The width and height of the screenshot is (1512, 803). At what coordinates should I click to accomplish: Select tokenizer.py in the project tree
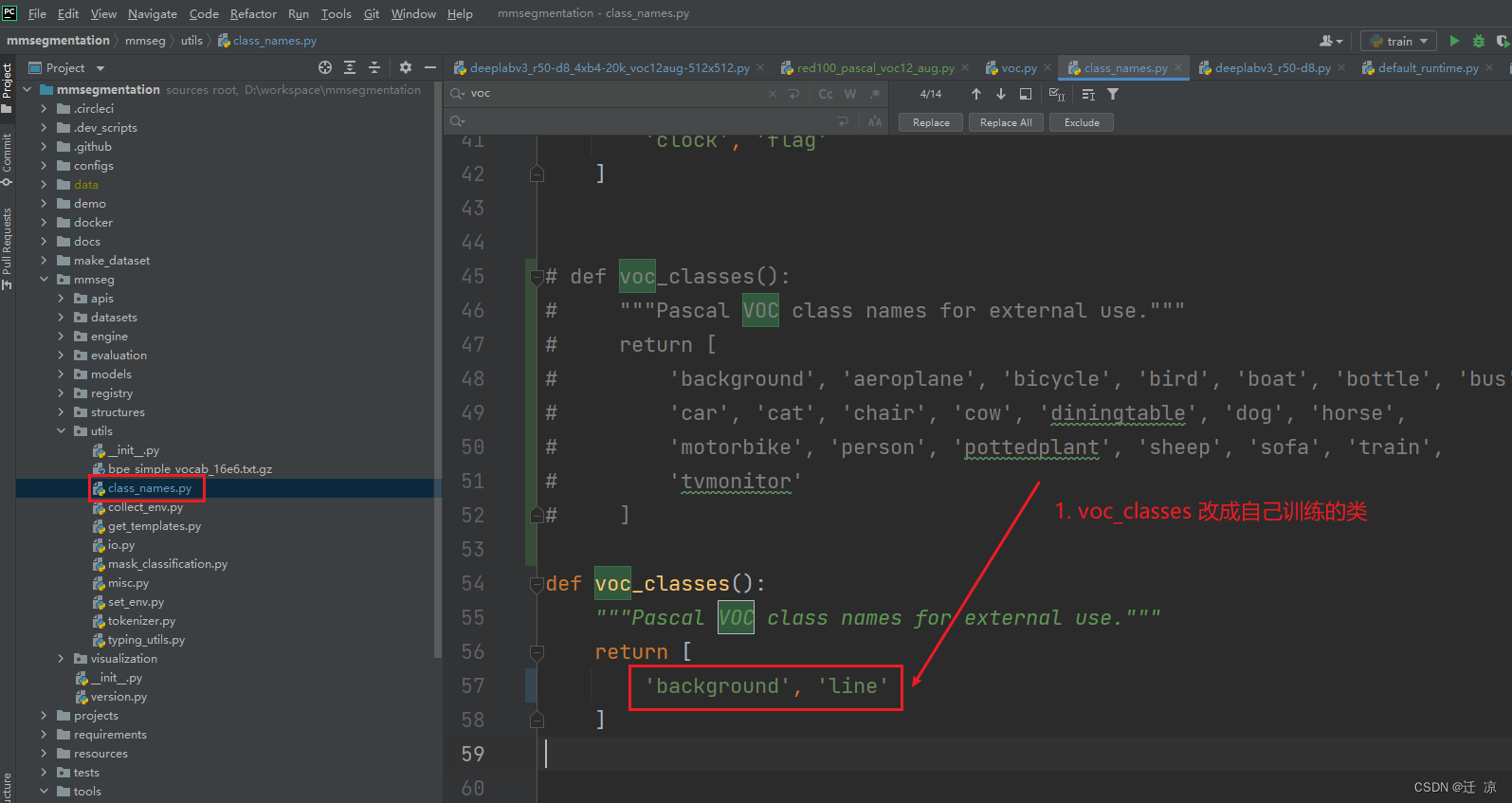pyautogui.click(x=141, y=621)
